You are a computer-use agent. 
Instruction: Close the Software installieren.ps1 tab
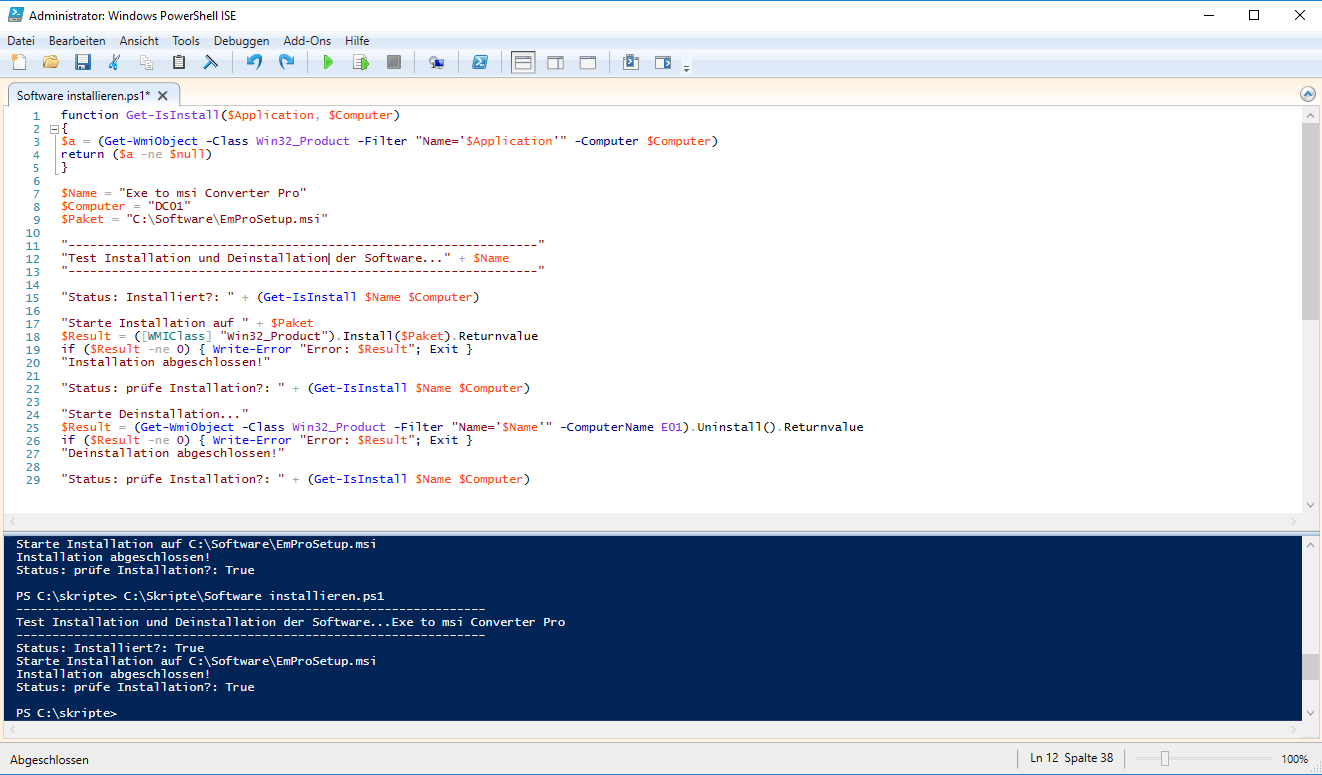163,95
